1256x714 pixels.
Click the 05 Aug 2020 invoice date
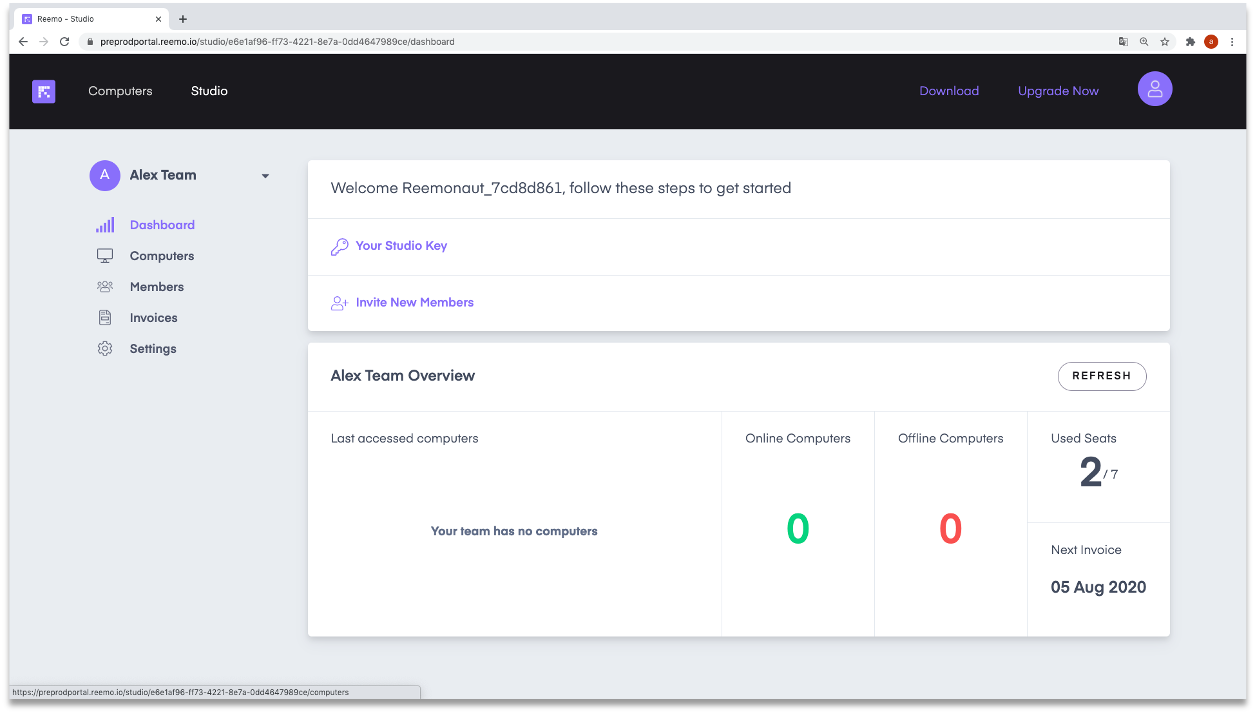click(x=1098, y=587)
